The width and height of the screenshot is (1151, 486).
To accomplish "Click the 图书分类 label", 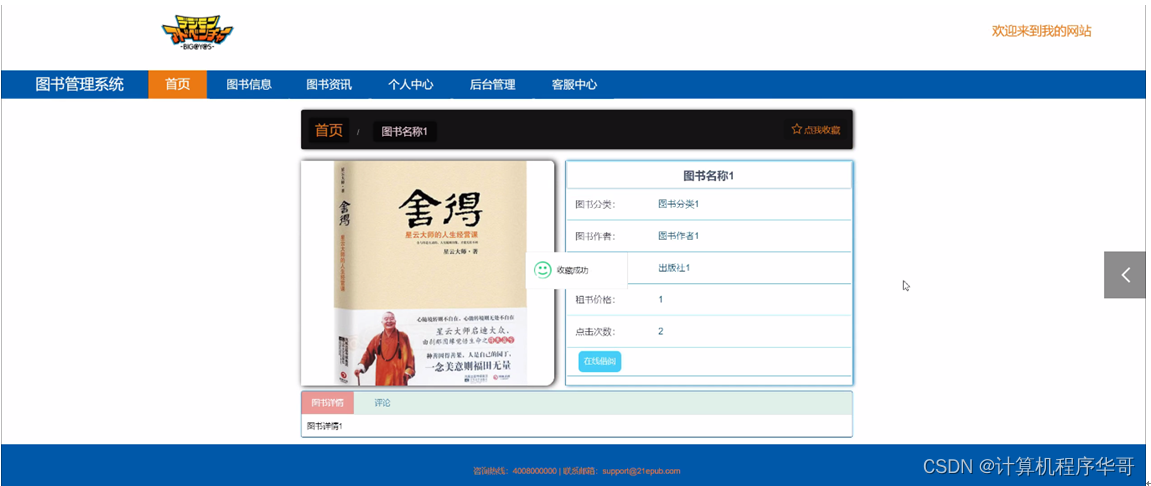I will pos(595,204).
